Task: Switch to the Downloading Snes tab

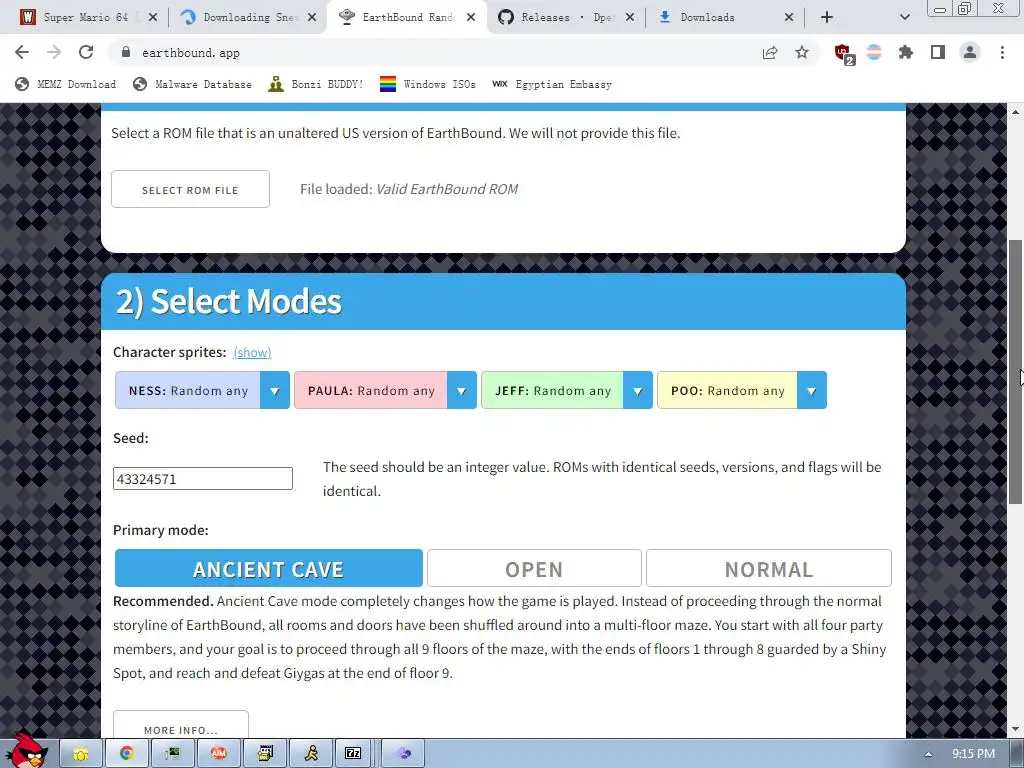Action: (248, 17)
